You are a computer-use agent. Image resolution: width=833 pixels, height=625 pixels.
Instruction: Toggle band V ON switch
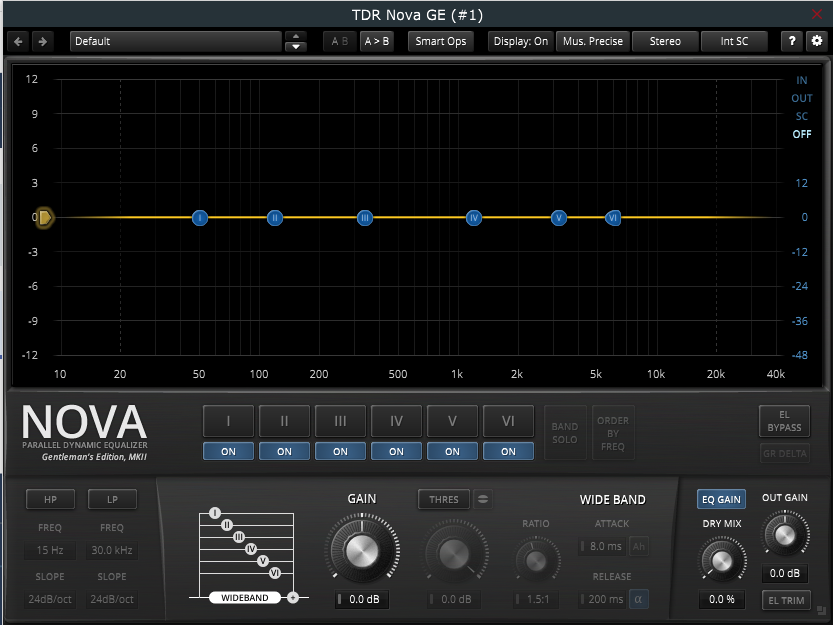[452, 451]
